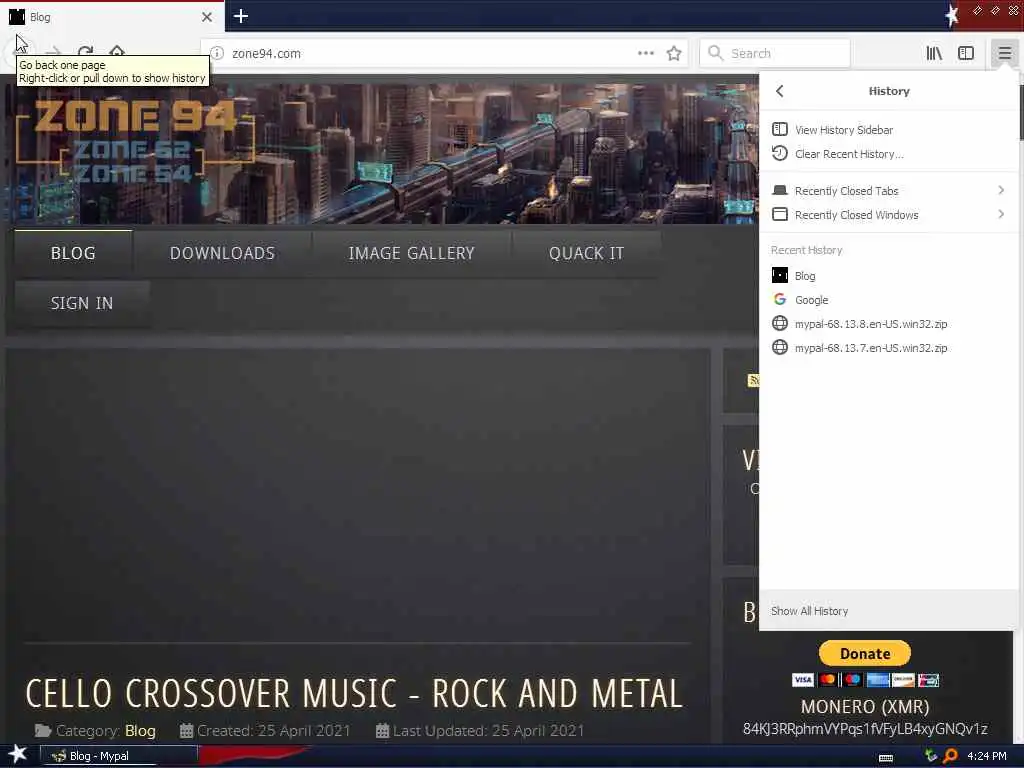Click the 4:24 PM clock
This screenshot has width=1024, height=768.
coord(987,756)
